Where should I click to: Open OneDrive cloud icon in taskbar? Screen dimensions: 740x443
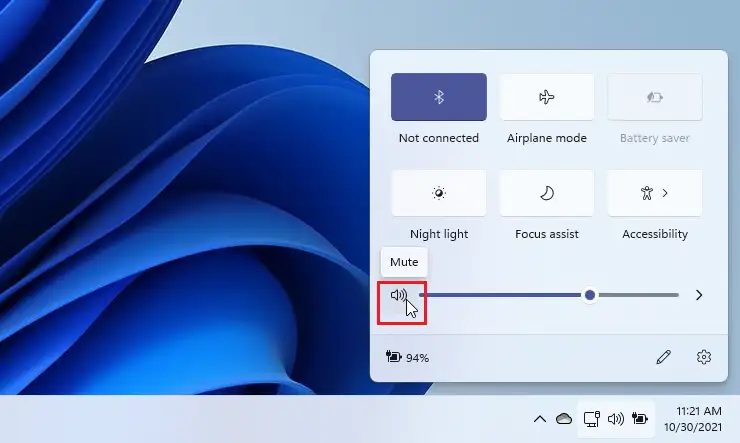point(563,419)
